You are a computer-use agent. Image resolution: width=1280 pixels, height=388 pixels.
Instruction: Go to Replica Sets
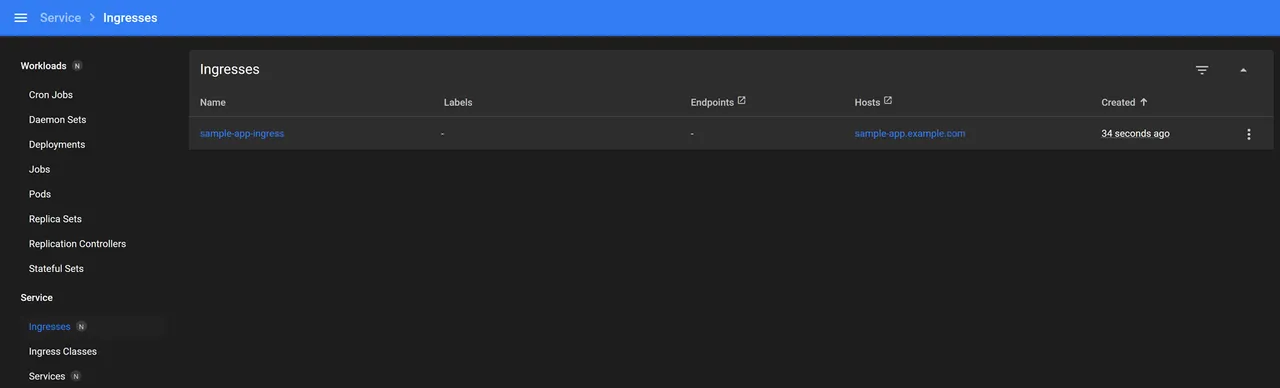(x=55, y=219)
